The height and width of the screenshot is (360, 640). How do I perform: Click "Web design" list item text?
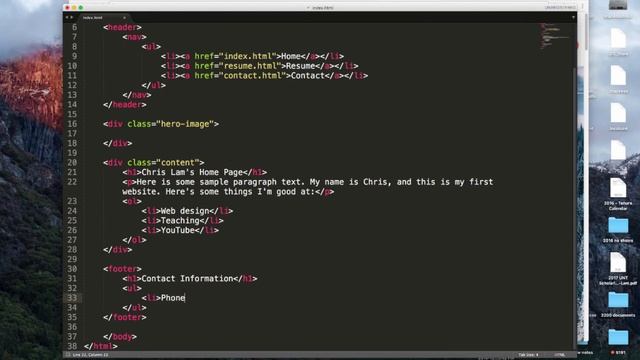[185, 211]
